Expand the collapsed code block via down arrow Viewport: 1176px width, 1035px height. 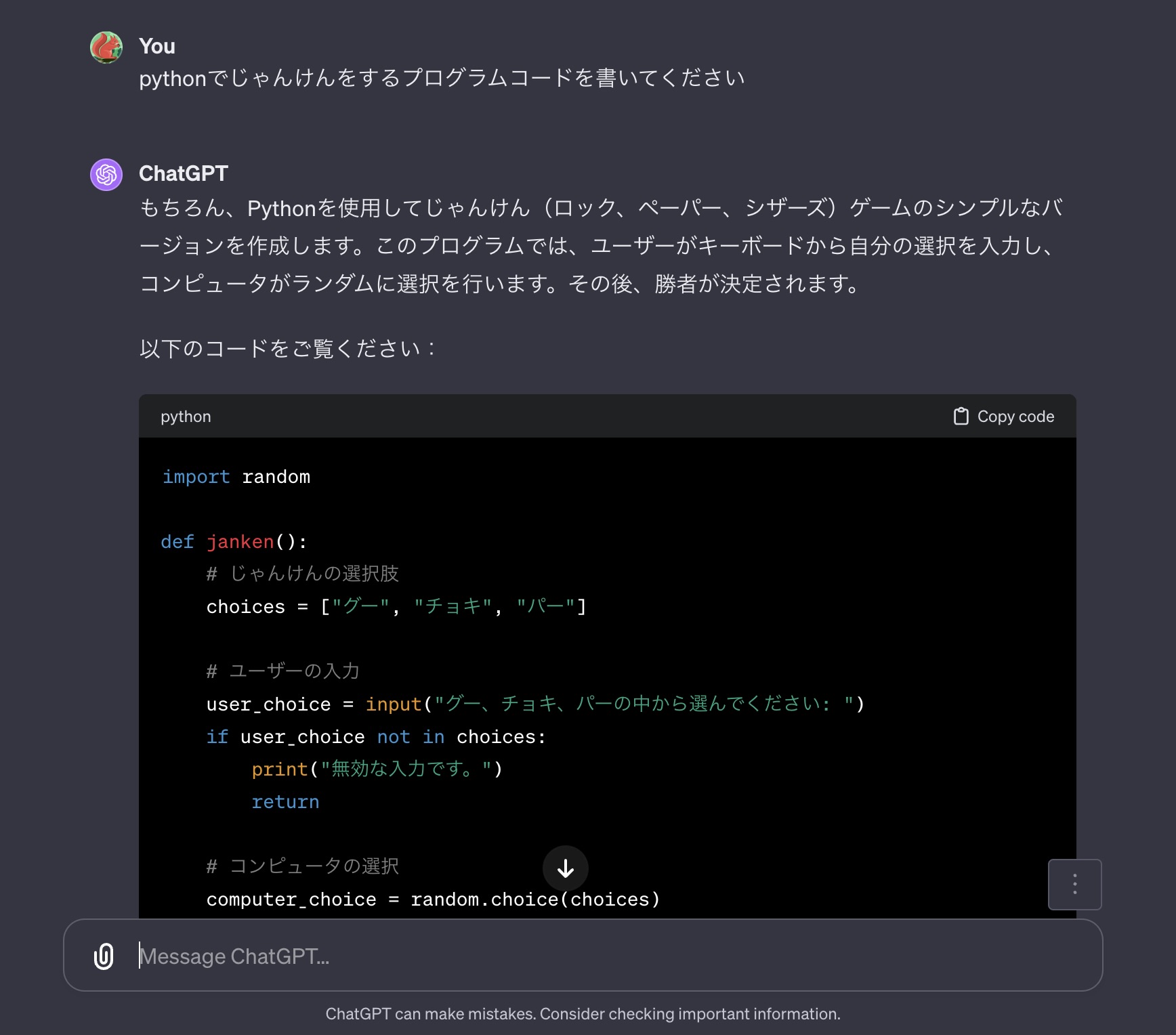[566, 868]
